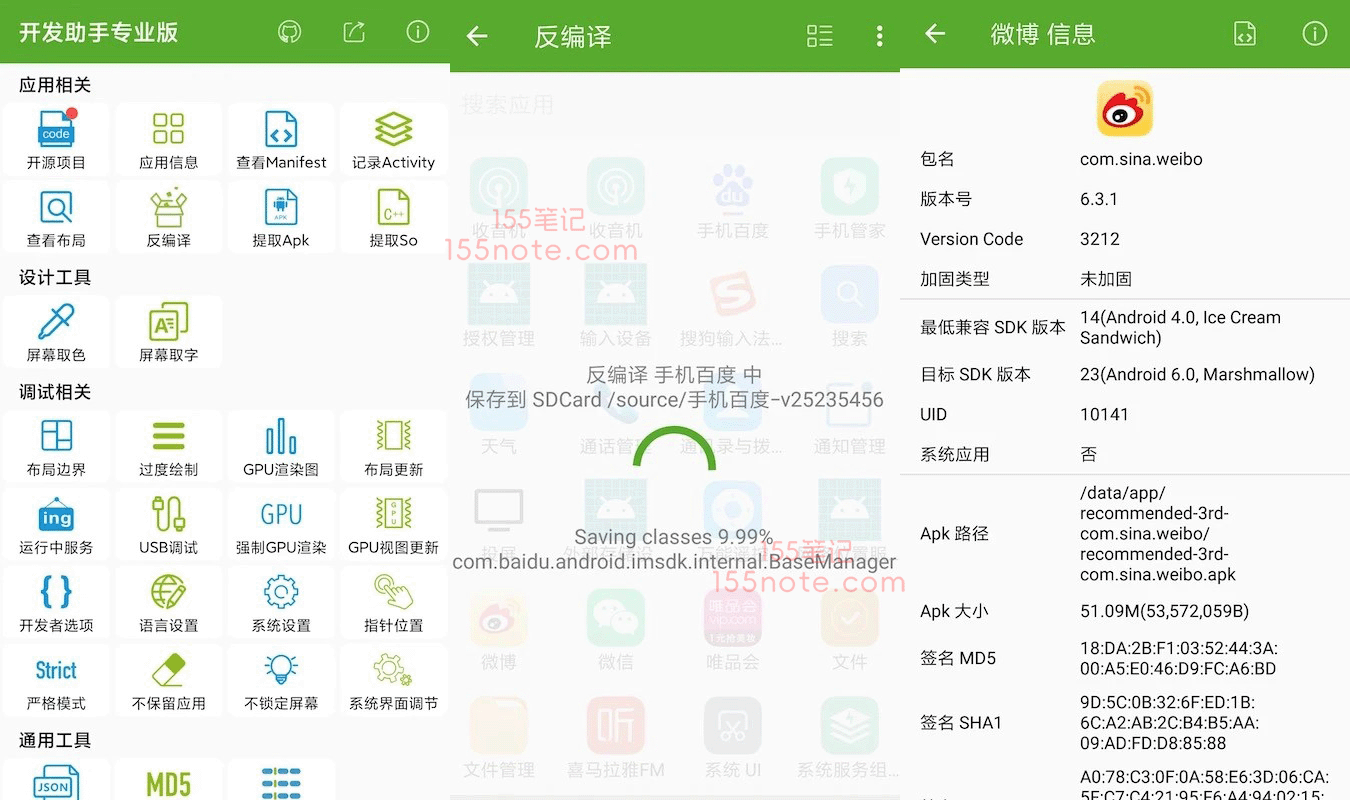This screenshot has width=1350, height=800.
Task: Open 提取Apk extraction tool
Action: [x=281, y=217]
